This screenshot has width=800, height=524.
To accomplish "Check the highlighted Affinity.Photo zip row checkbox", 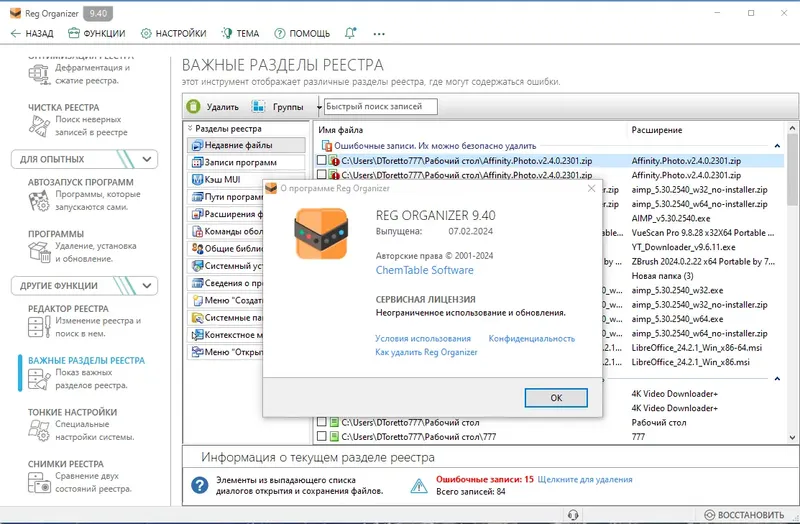I will tap(321, 161).
